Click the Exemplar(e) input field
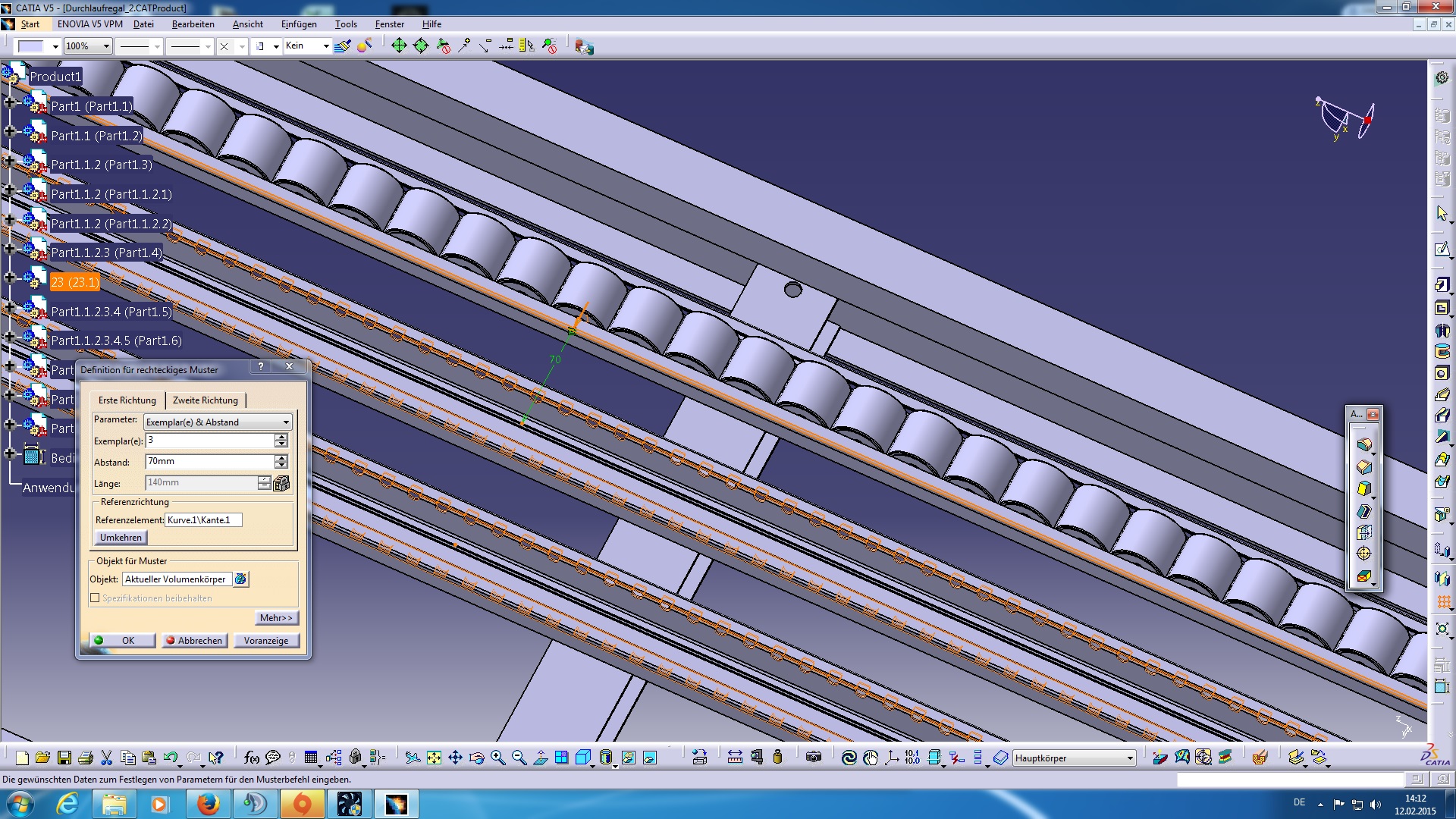Screen dimensions: 1456x819 pyautogui.click(x=209, y=441)
